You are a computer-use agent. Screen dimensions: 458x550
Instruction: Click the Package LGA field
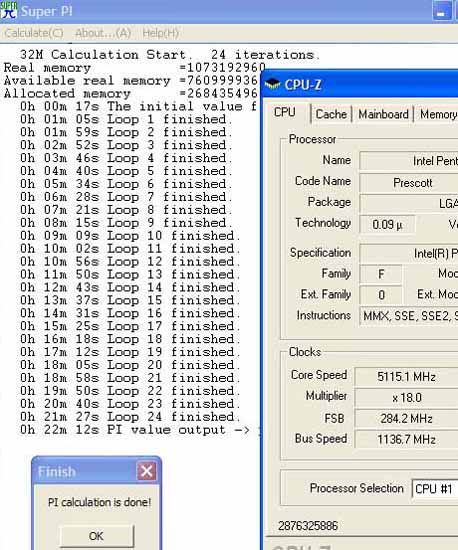(x=409, y=203)
